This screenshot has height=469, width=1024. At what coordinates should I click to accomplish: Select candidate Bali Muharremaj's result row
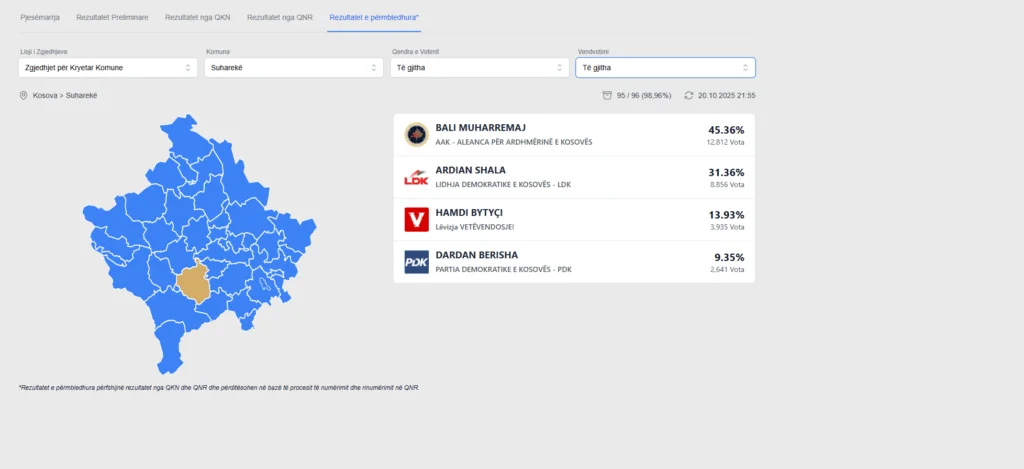coord(574,135)
